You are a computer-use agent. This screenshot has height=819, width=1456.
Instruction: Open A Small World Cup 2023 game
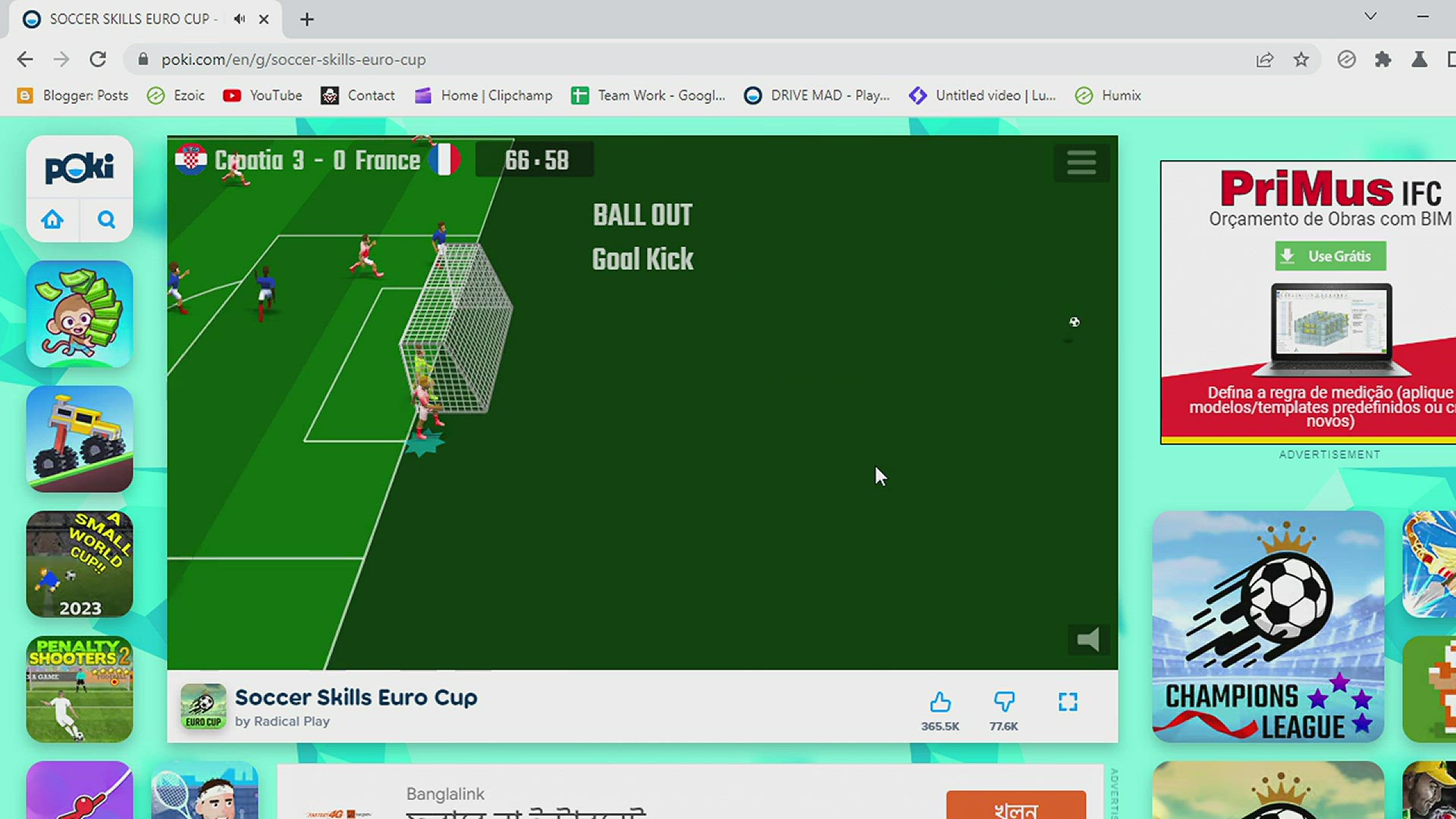(80, 564)
